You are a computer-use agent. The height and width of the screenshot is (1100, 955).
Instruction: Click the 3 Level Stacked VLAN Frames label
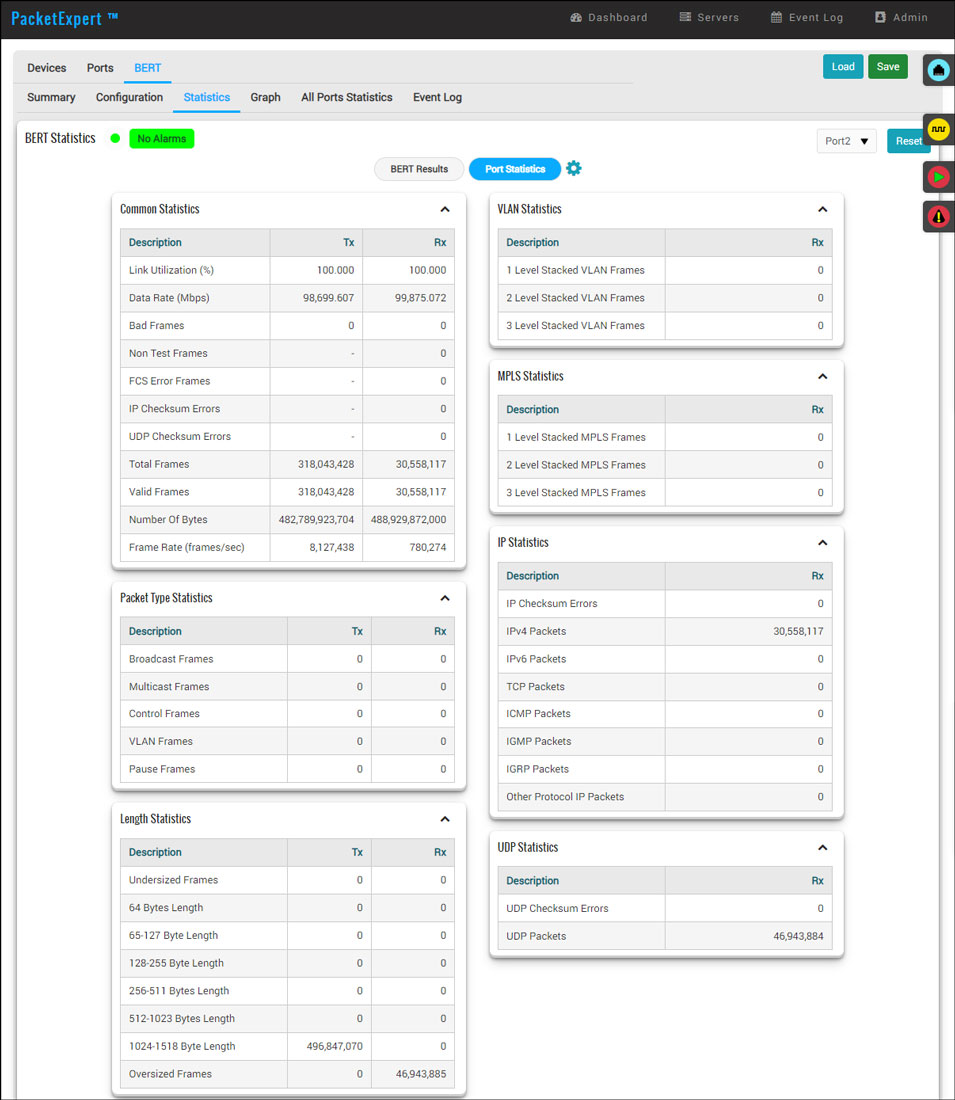[575, 326]
